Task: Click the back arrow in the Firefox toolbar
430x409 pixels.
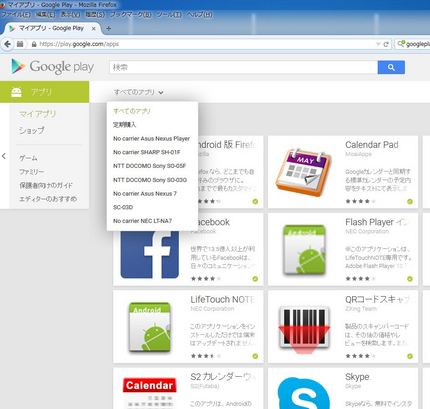Action: pos(8,44)
